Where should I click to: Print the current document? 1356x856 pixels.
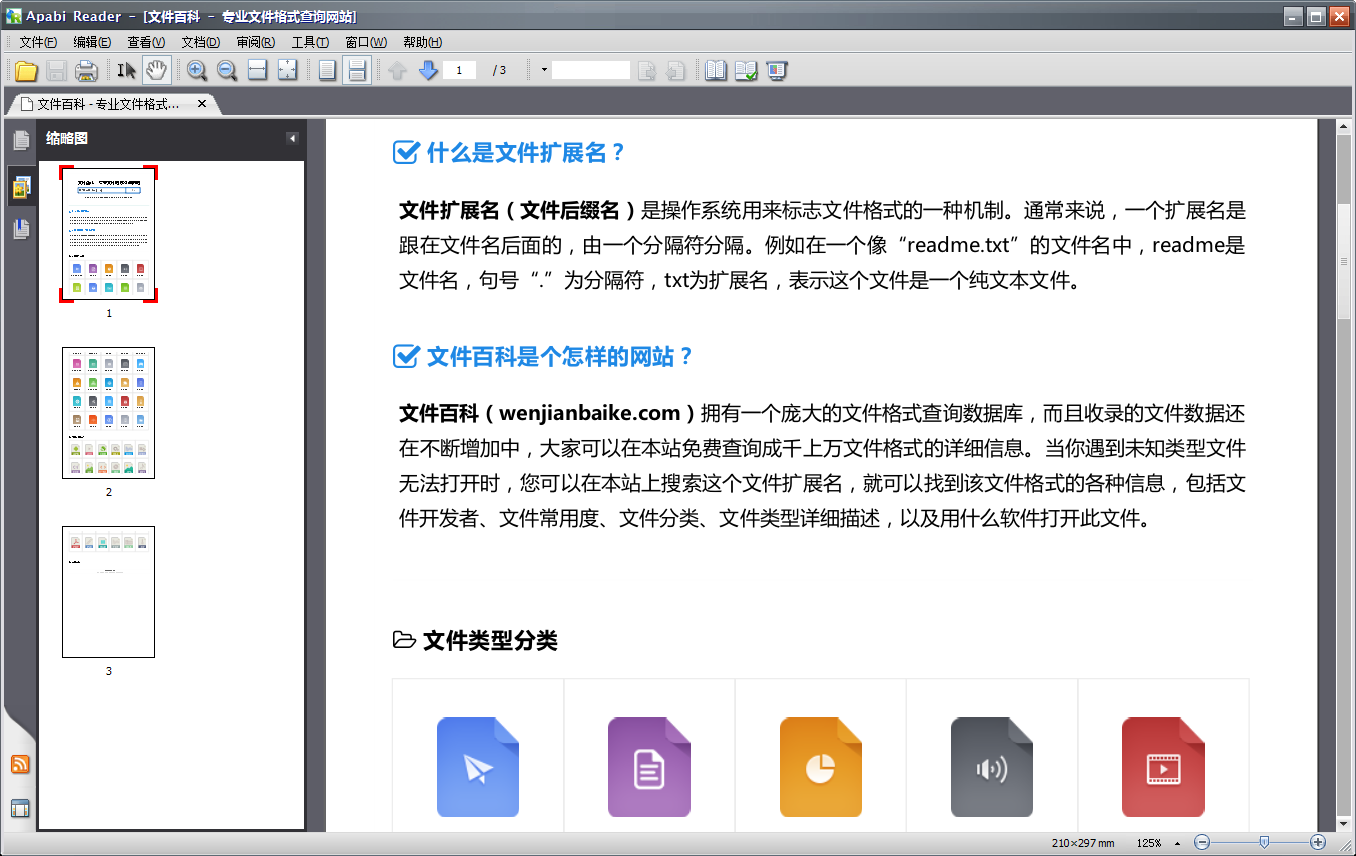point(86,70)
